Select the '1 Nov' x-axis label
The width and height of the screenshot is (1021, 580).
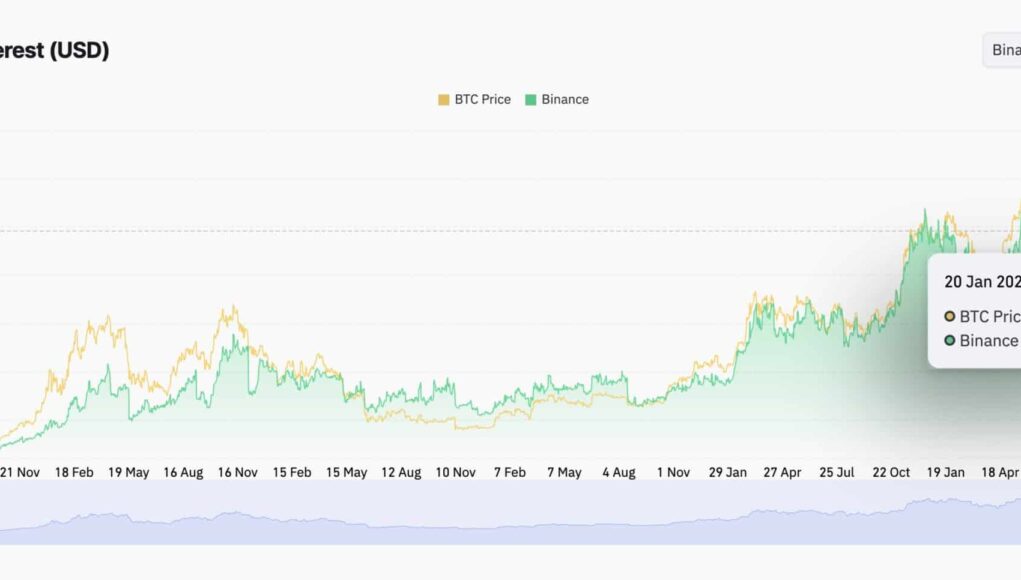tap(672, 472)
